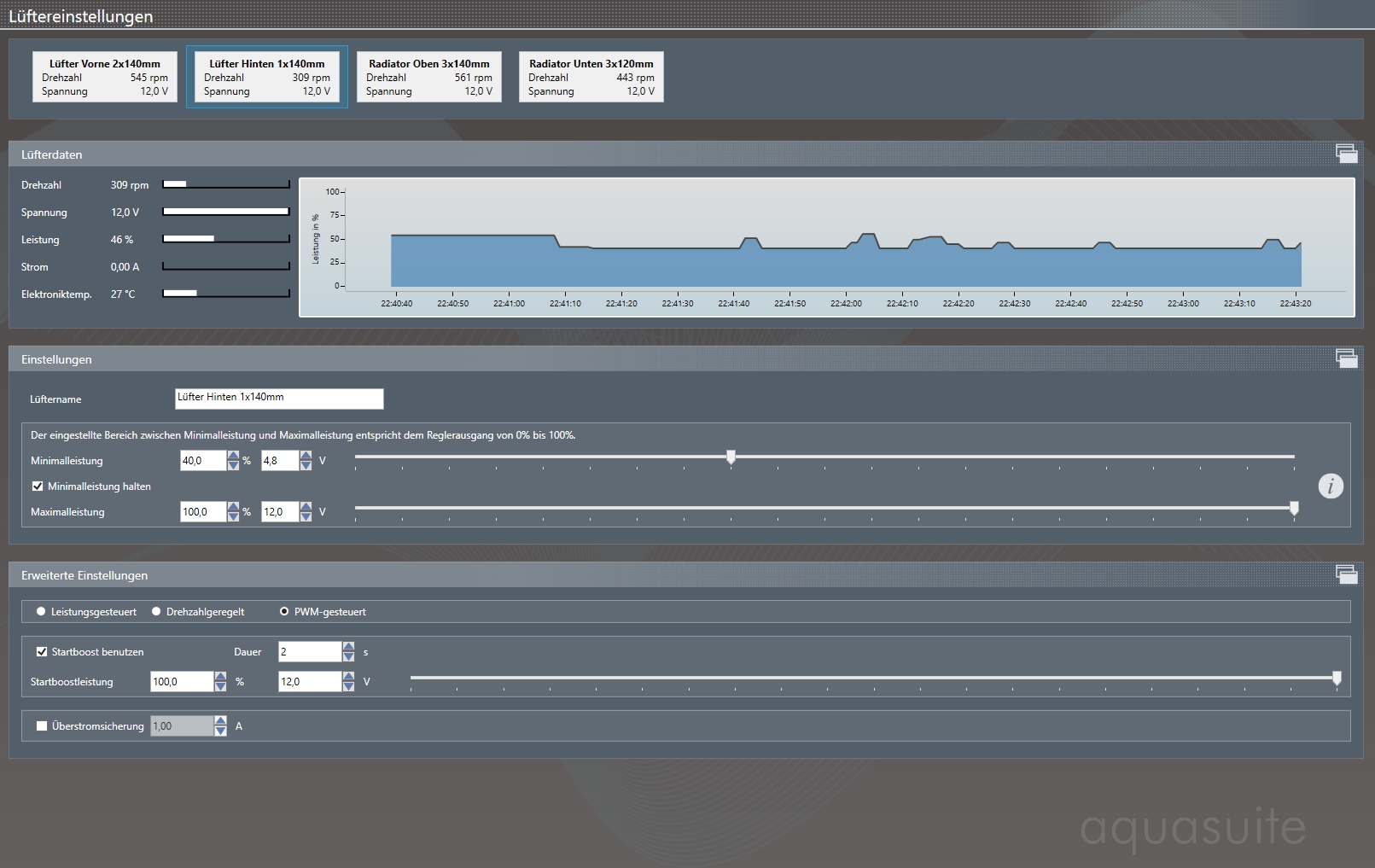Increase Minimalleistung percent with up arrow

[x=233, y=456]
